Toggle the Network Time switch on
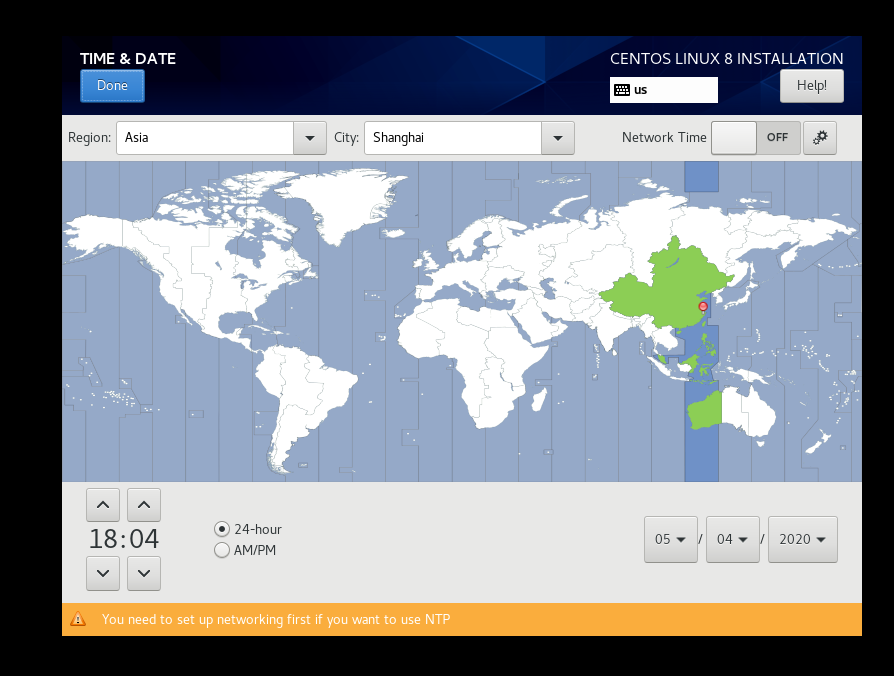The height and width of the screenshot is (676, 894). tap(755, 138)
